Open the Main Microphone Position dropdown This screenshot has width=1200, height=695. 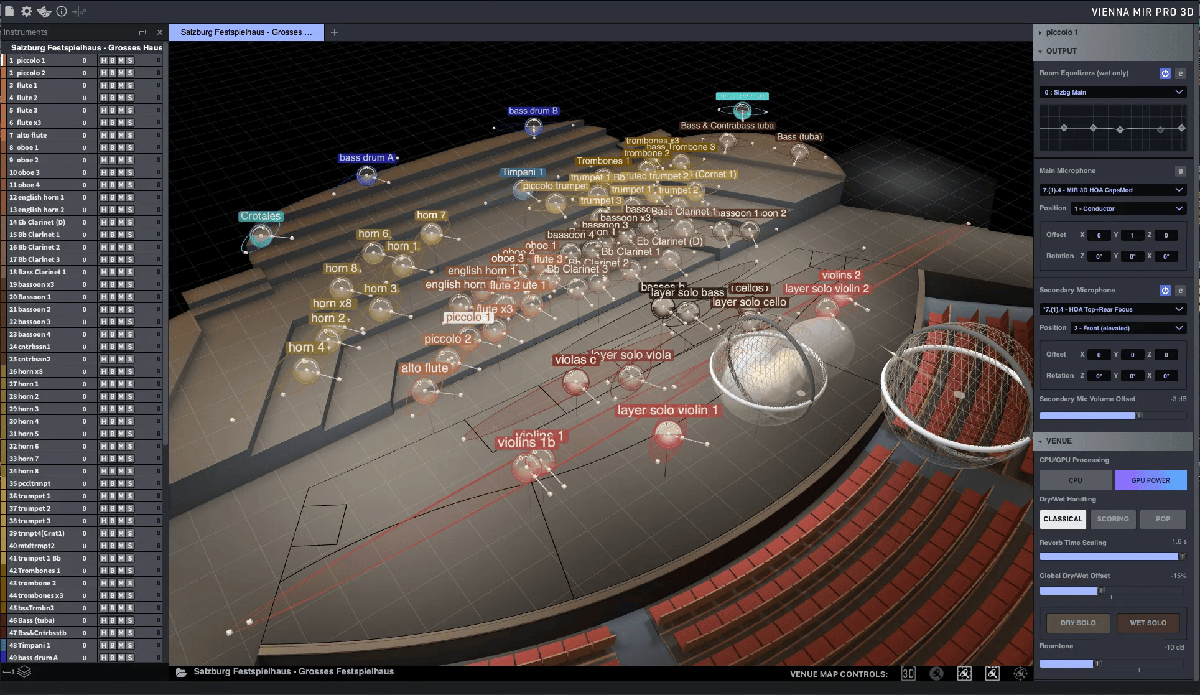tap(1127, 209)
